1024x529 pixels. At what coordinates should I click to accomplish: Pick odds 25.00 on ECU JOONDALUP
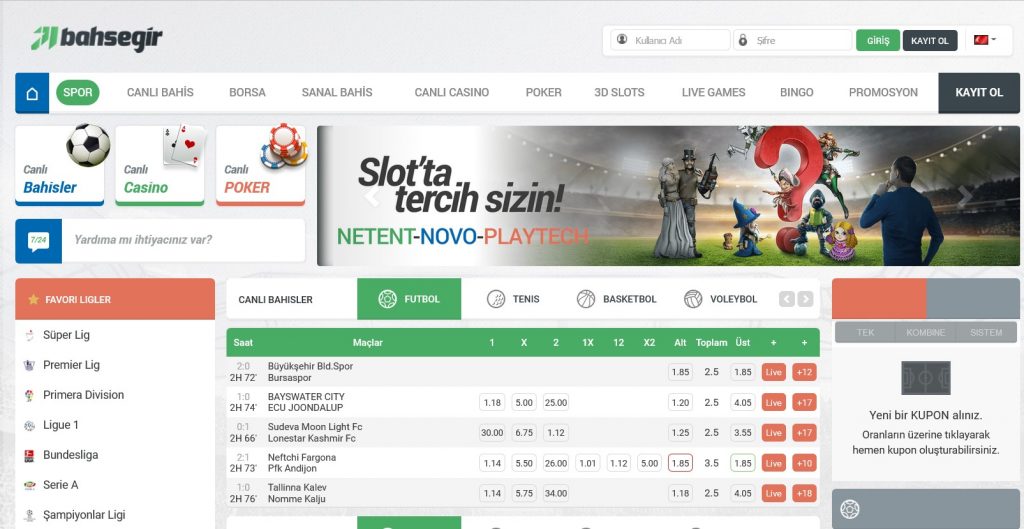pos(556,402)
